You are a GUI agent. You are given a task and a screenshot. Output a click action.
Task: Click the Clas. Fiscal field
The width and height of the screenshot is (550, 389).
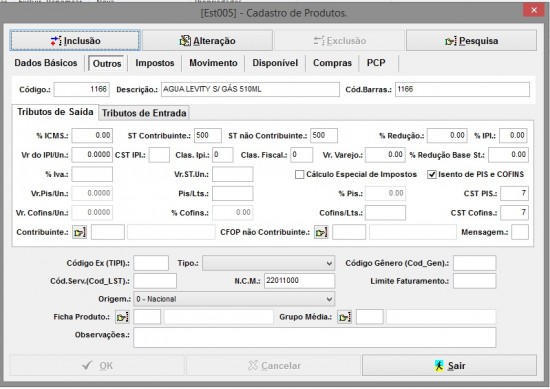point(301,155)
